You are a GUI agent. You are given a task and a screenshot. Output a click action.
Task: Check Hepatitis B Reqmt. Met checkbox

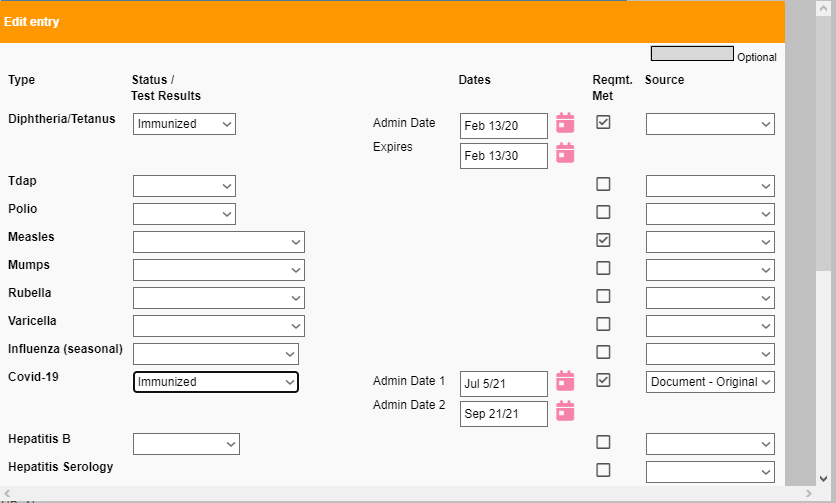point(603,442)
